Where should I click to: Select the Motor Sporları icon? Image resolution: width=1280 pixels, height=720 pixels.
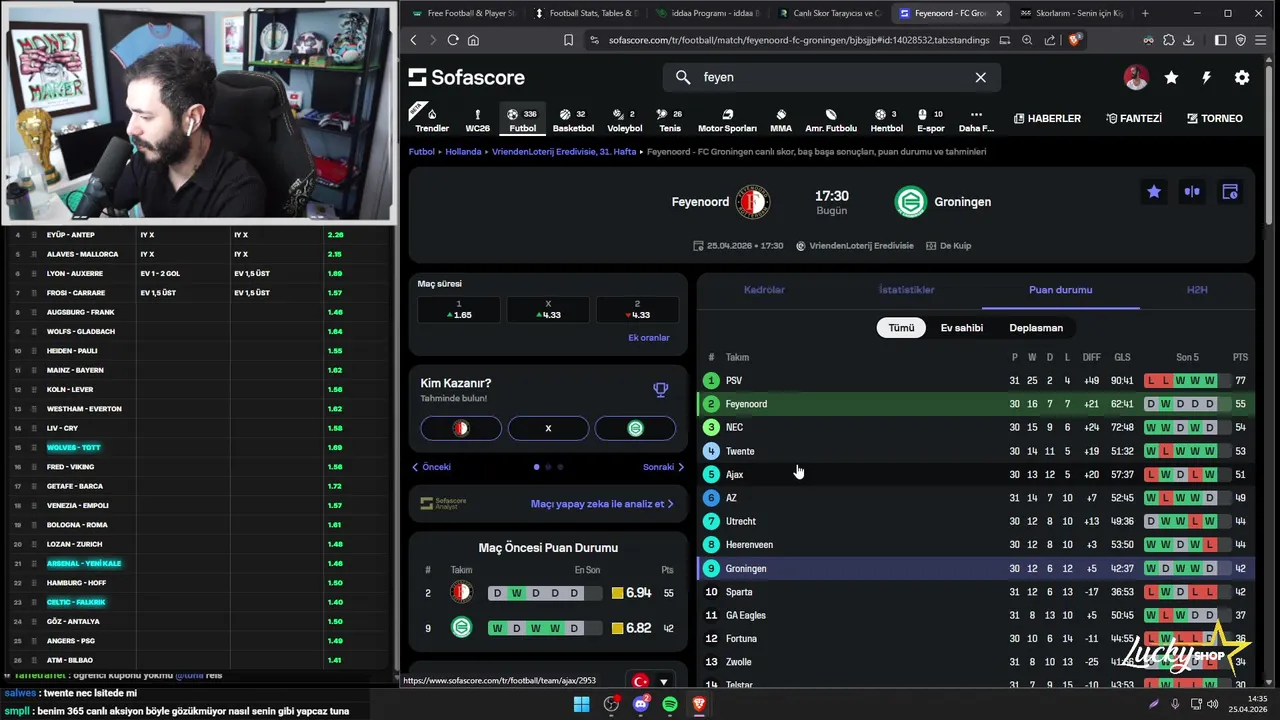coord(727,120)
